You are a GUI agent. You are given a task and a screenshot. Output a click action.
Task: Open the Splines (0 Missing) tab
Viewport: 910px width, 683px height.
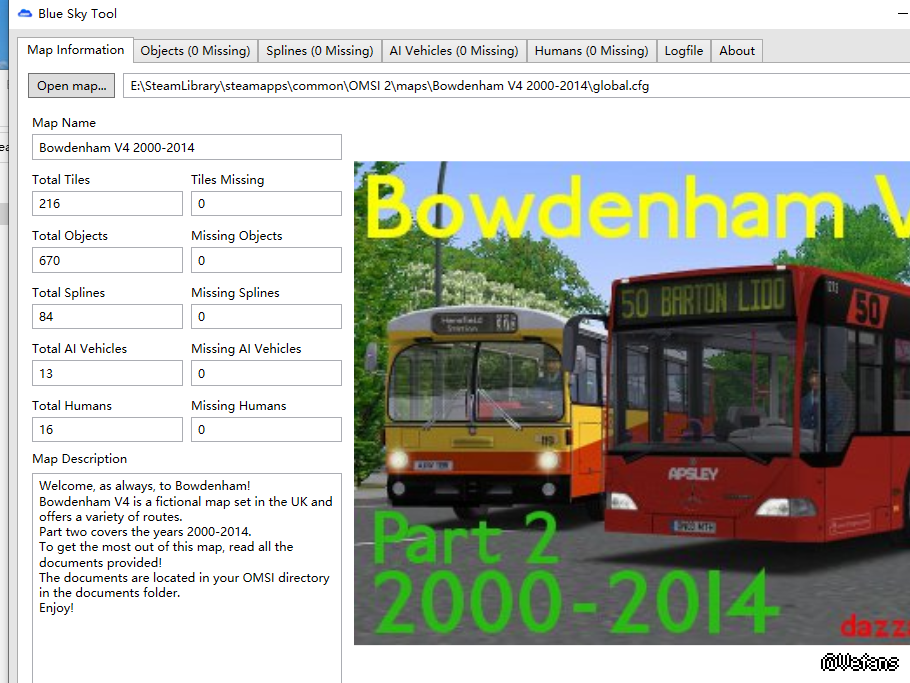point(320,51)
